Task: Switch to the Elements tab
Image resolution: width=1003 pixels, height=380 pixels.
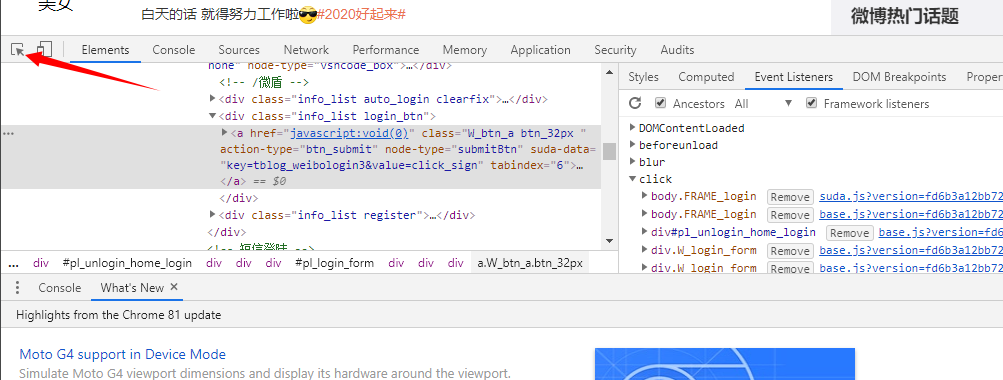Action: [x=106, y=50]
